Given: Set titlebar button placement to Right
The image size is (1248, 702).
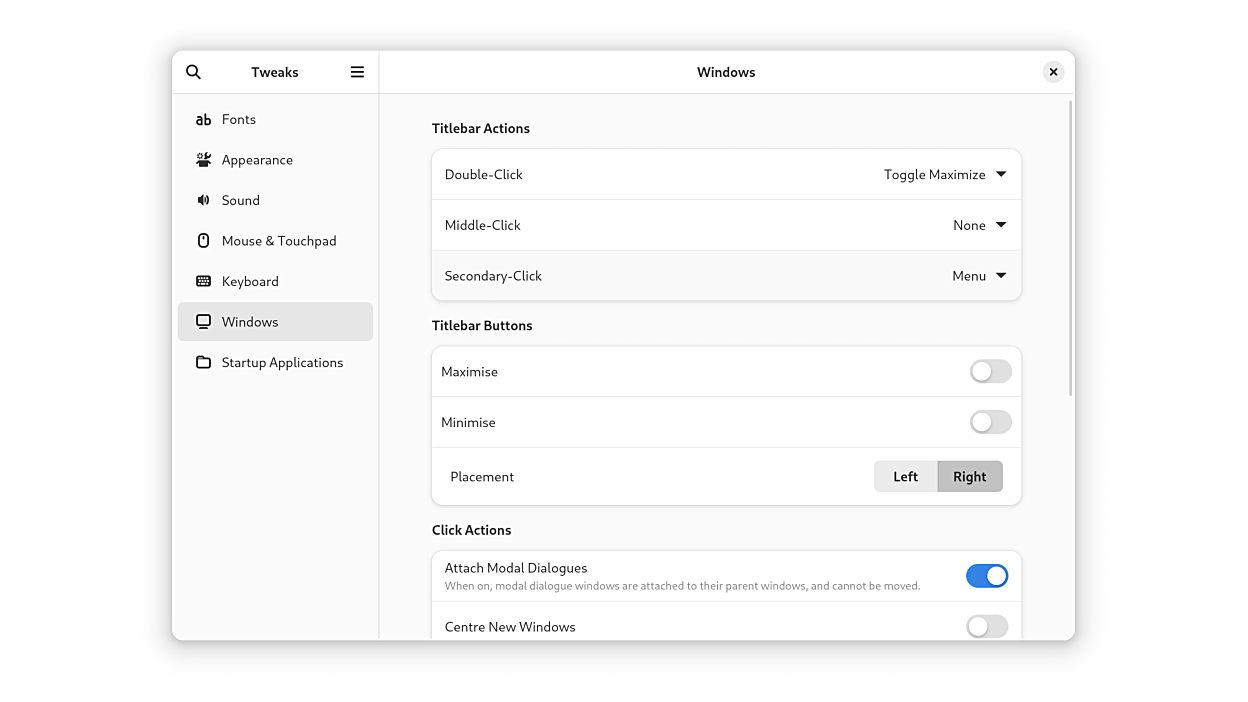Looking at the screenshot, I should coord(969,477).
